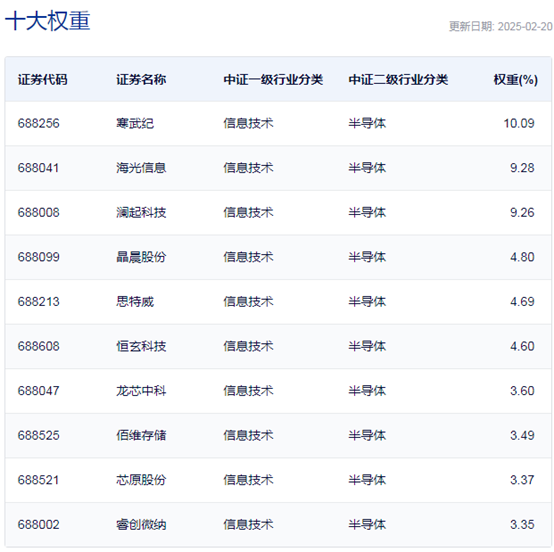The height and width of the screenshot is (552, 554).
Task: Select security name 澜起科技
Action: pos(141,212)
